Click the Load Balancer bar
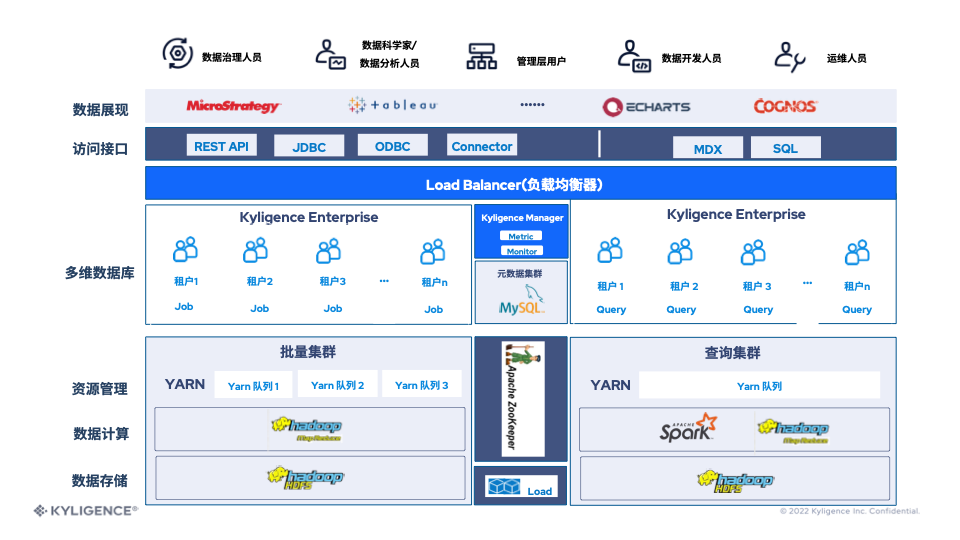The height and width of the screenshot is (540, 960). (x=520, y=184)
